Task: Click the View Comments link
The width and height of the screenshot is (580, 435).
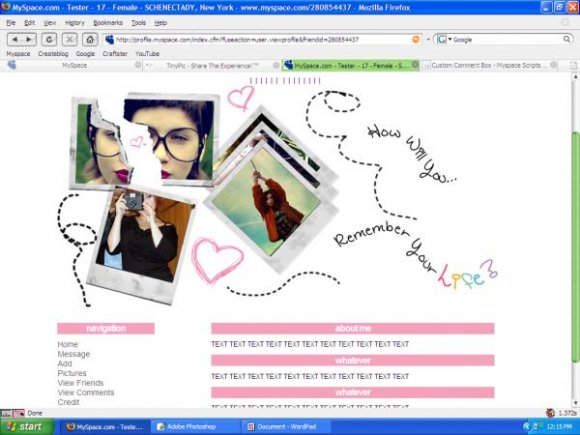Action: (86, 392)
